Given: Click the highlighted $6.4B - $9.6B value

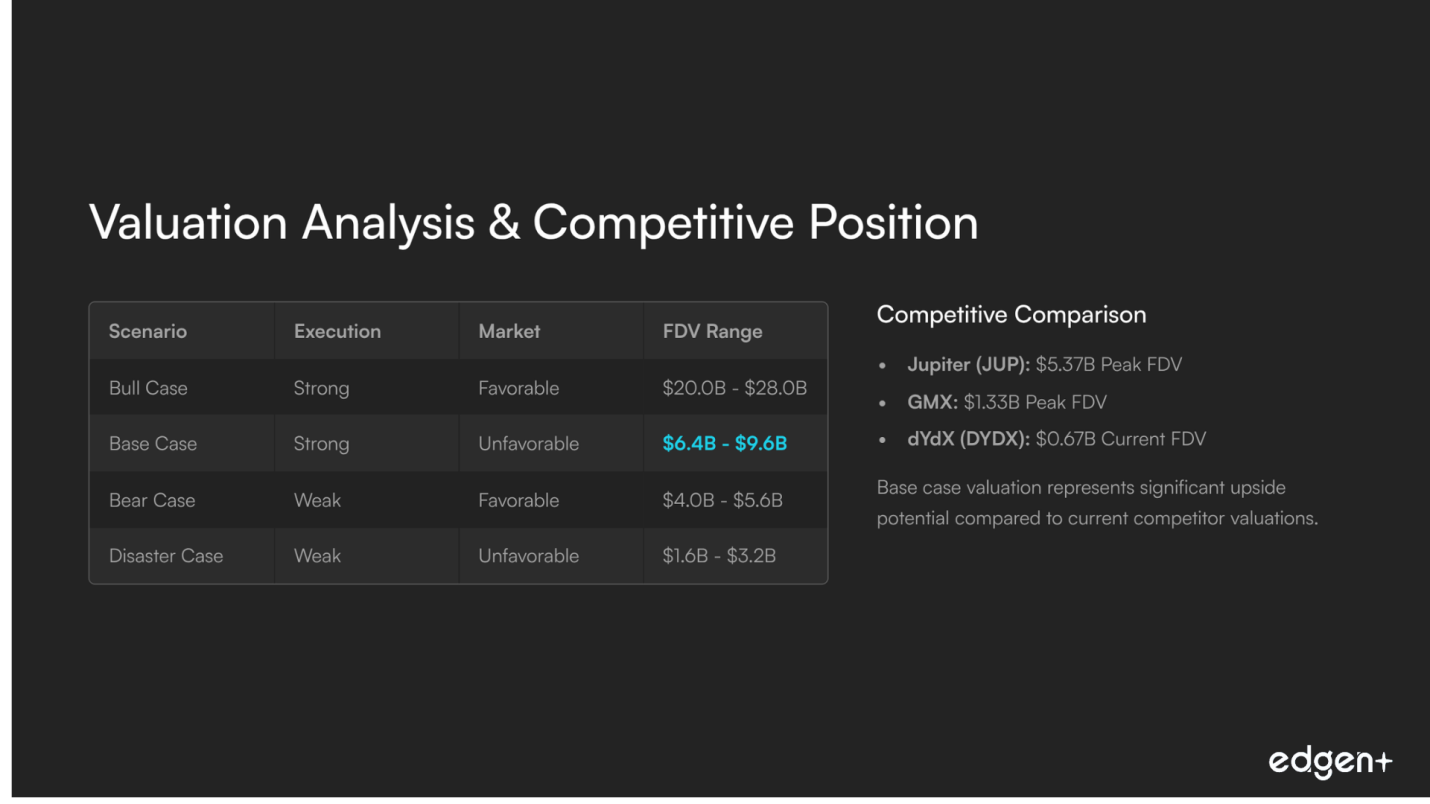Looking at the screenshot, I should 724,444.
